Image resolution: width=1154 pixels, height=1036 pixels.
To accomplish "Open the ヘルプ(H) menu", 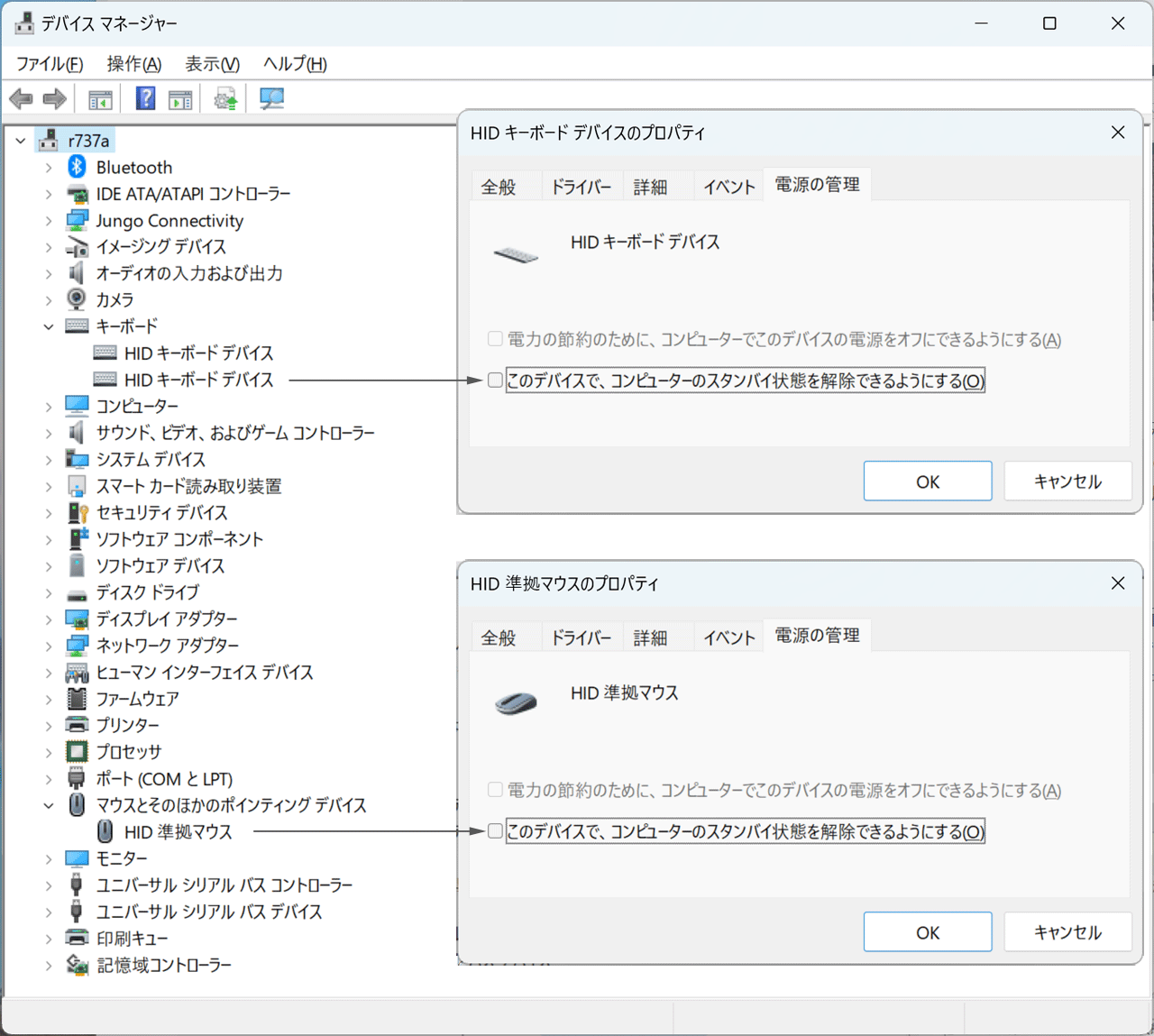I will click(x=295, y=64).
